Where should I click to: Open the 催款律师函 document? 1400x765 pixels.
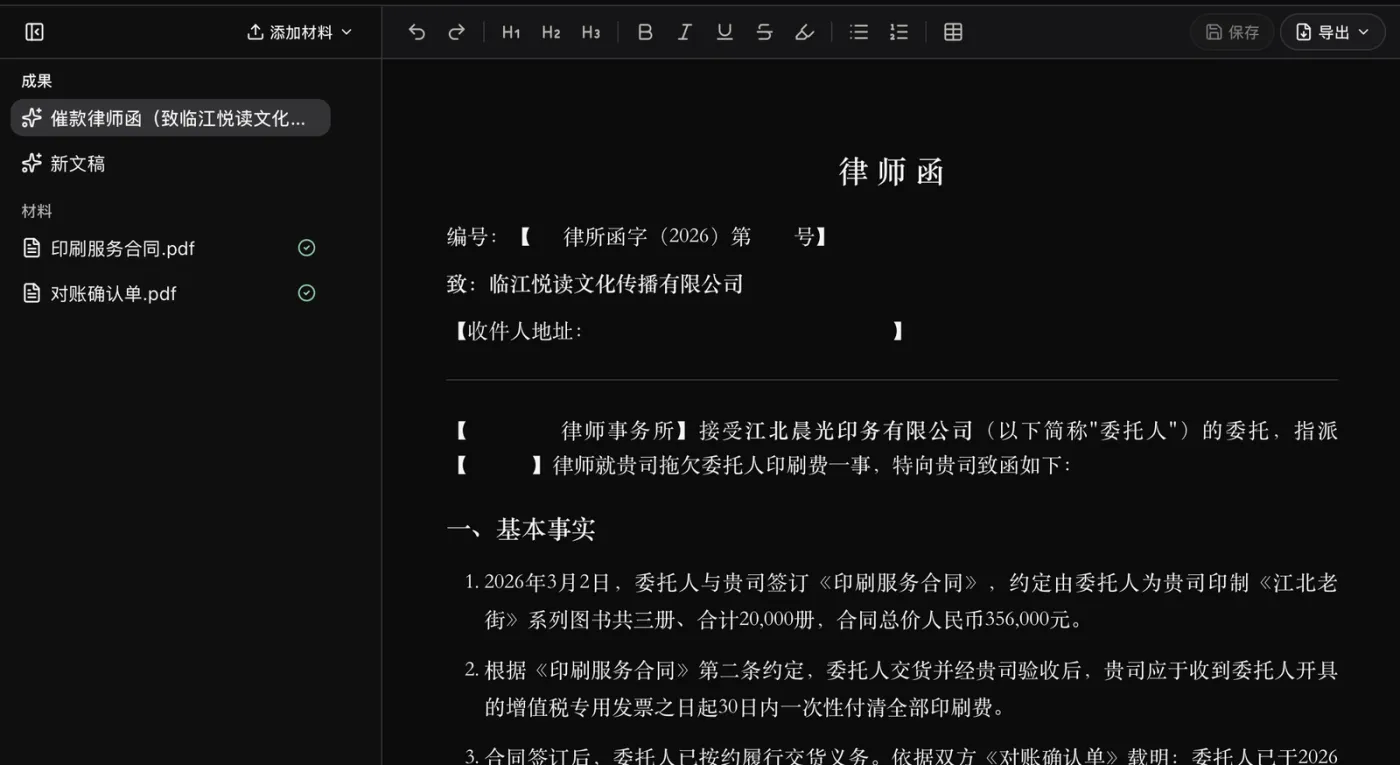(x=170, y=118)
